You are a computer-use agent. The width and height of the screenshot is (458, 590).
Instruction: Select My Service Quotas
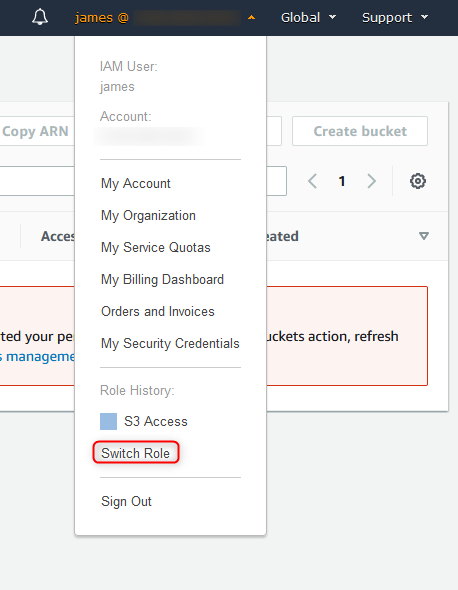155,248
